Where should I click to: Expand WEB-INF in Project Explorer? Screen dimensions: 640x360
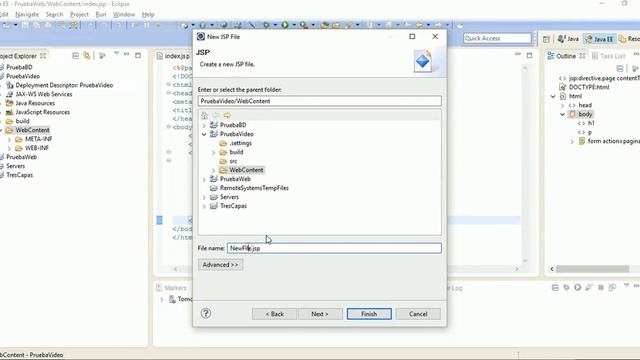coord(9,148)
